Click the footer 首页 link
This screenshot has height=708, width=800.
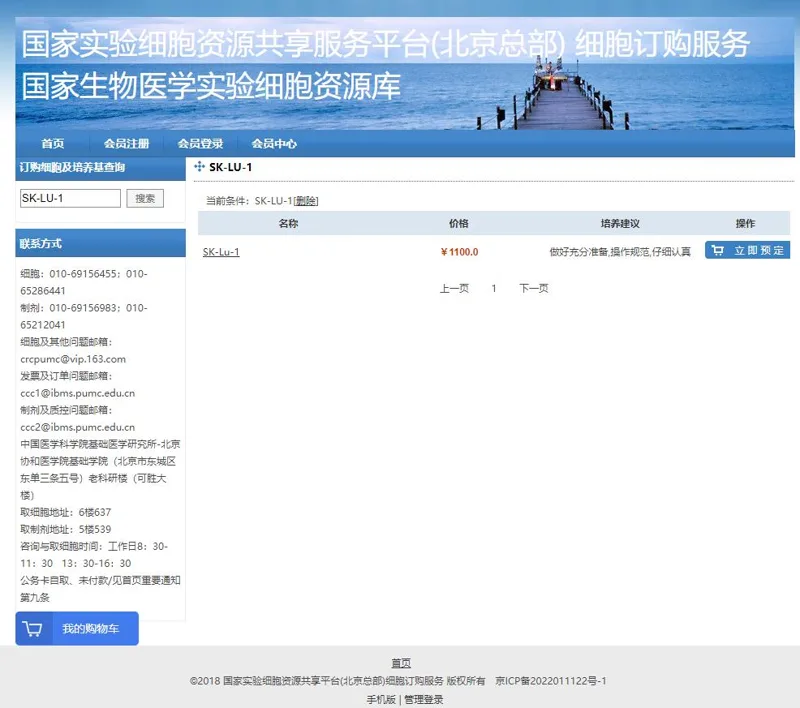coord(401,663)
